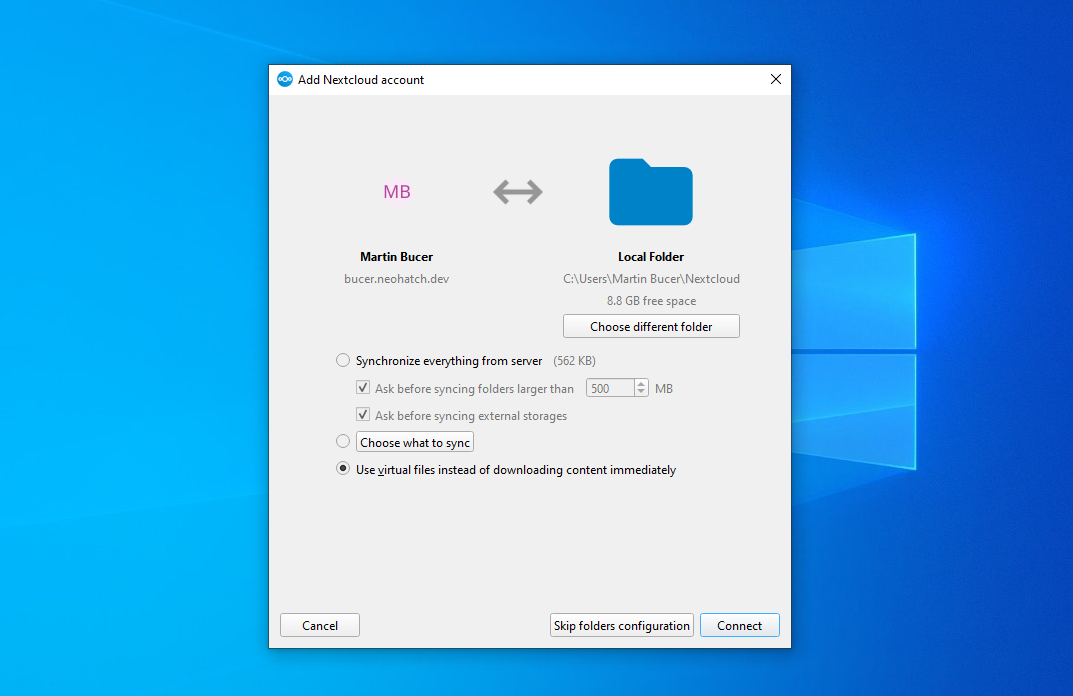Click the bucer.neohatch.dev server address

click(396, 279)
